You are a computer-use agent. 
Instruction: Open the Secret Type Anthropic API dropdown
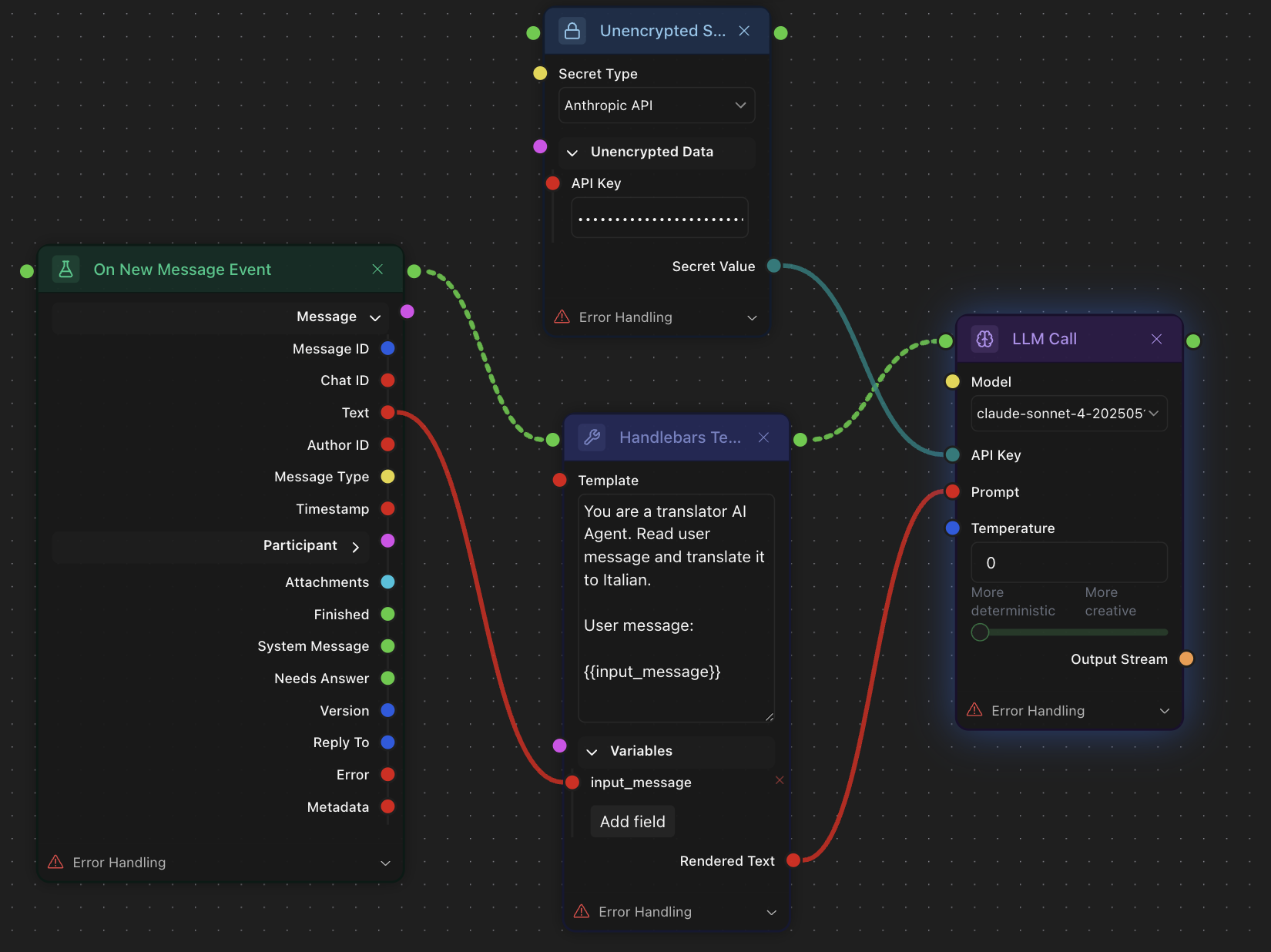pyautogui.click(x=656, y=106)
